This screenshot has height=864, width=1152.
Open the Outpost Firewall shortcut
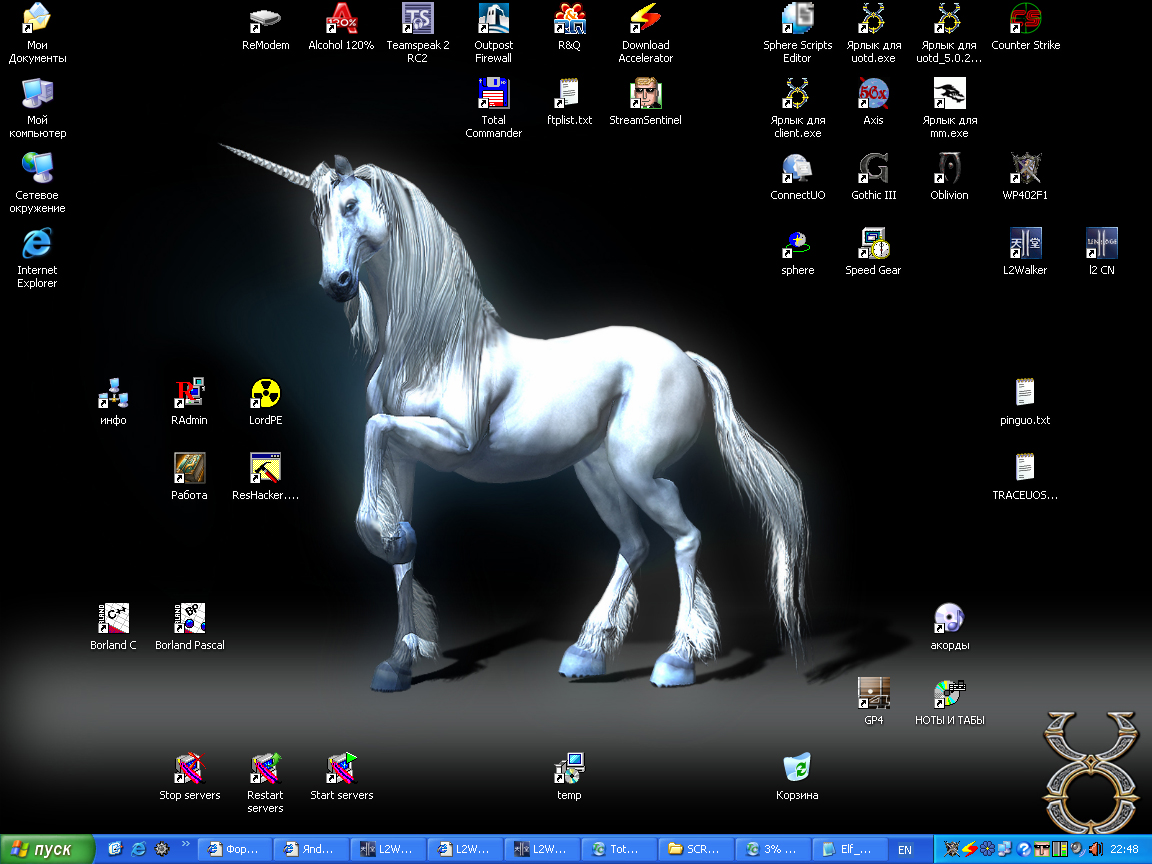click(x=493, y=19)
